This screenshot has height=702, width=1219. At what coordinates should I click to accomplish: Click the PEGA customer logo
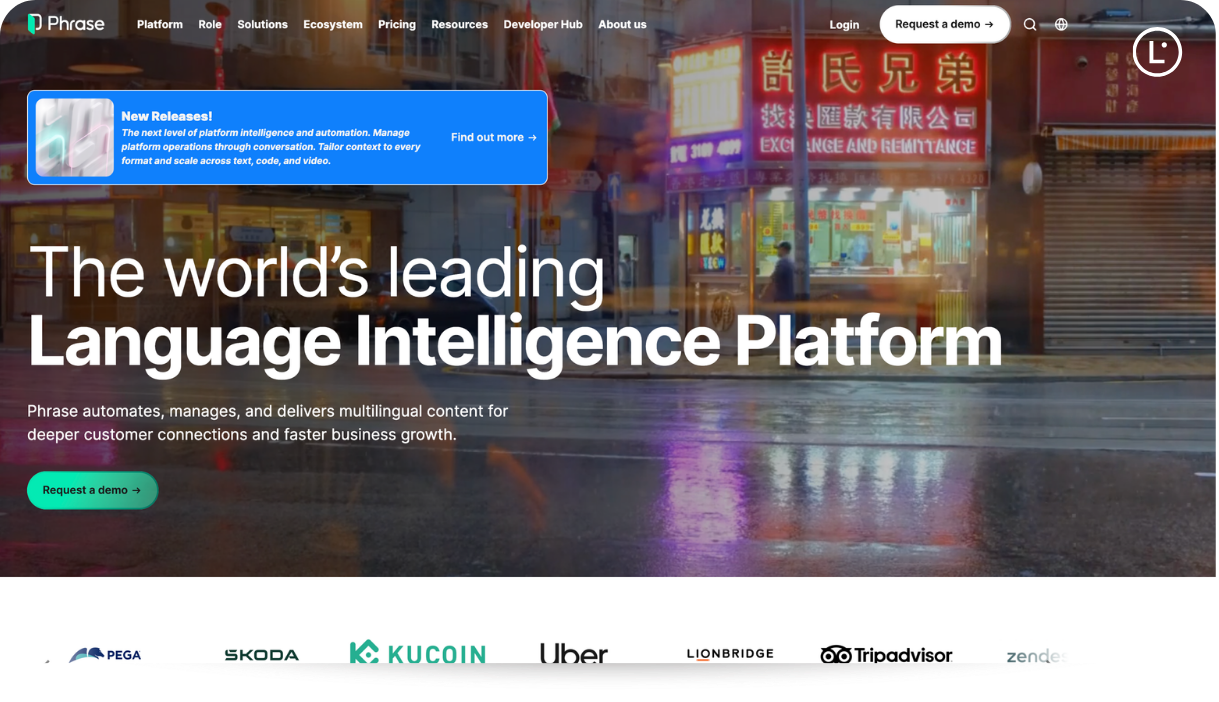tap(105, 654)
